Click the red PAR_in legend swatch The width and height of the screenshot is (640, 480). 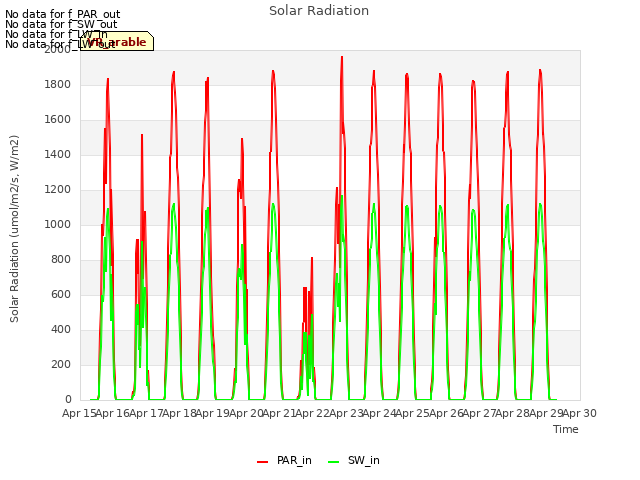pos(262,462)
